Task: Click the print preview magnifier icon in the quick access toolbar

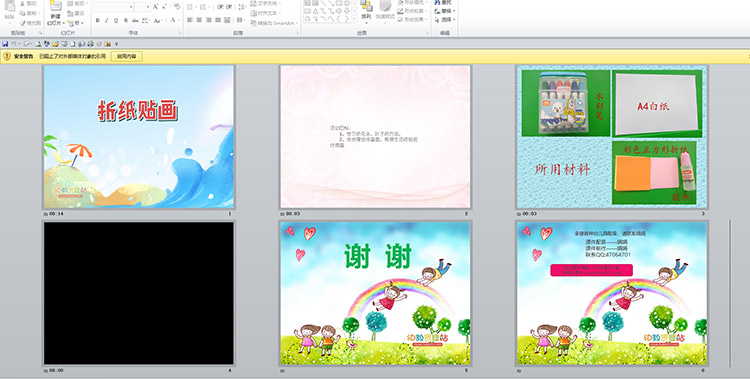Action: pos(38,44)
